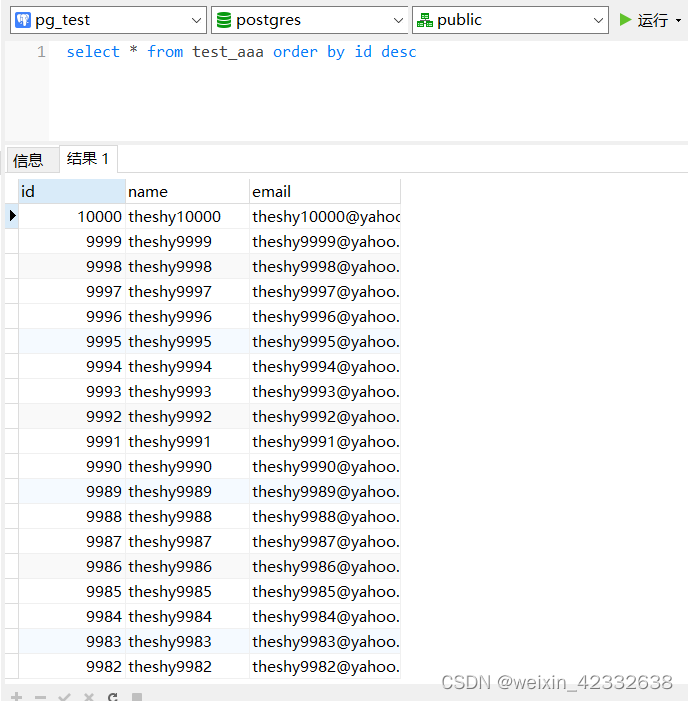Select the email cell theshy9999@yahoo.
Screen dimensions: 688x701
(325, 241)
